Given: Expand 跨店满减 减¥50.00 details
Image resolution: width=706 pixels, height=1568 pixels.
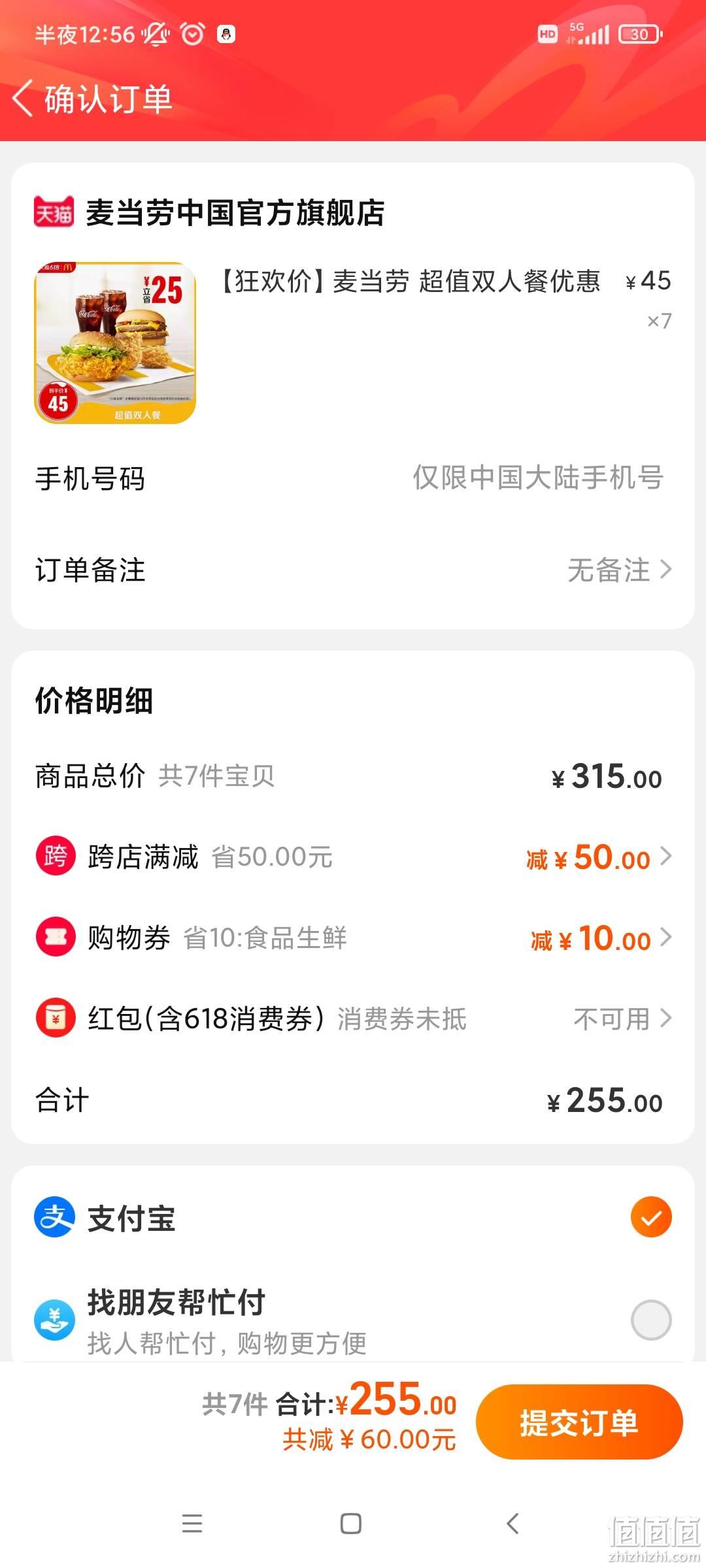Looking at the screenshot, I should click(665, 856).
